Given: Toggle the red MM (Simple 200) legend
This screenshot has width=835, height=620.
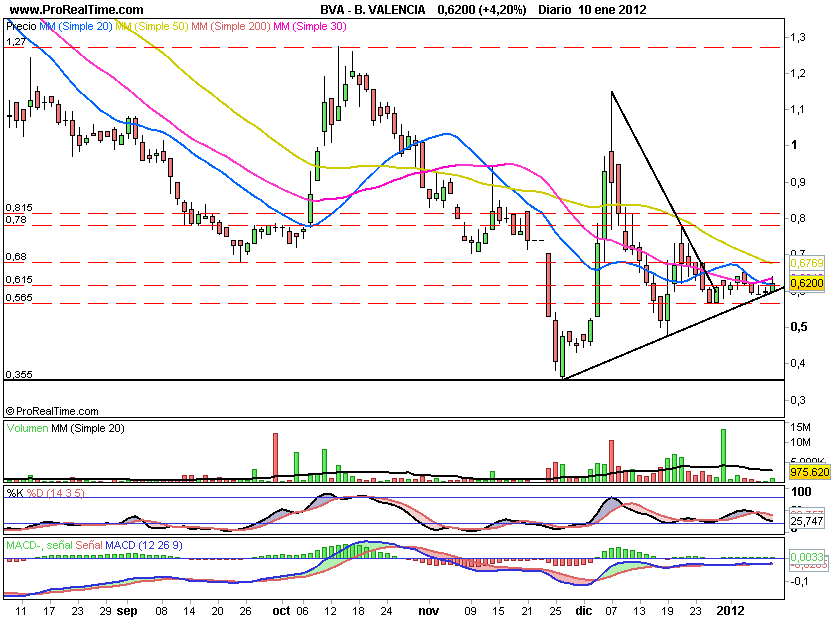Looking at the screenshot, I should coord(232,25).
